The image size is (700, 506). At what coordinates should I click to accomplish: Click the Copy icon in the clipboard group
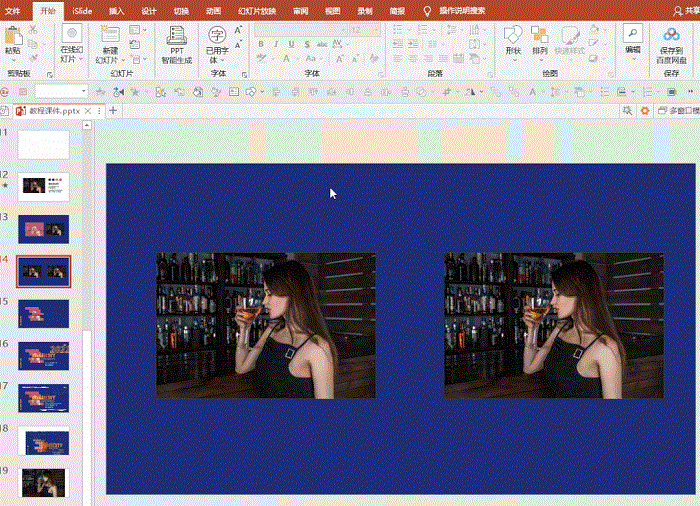point(33,44)
